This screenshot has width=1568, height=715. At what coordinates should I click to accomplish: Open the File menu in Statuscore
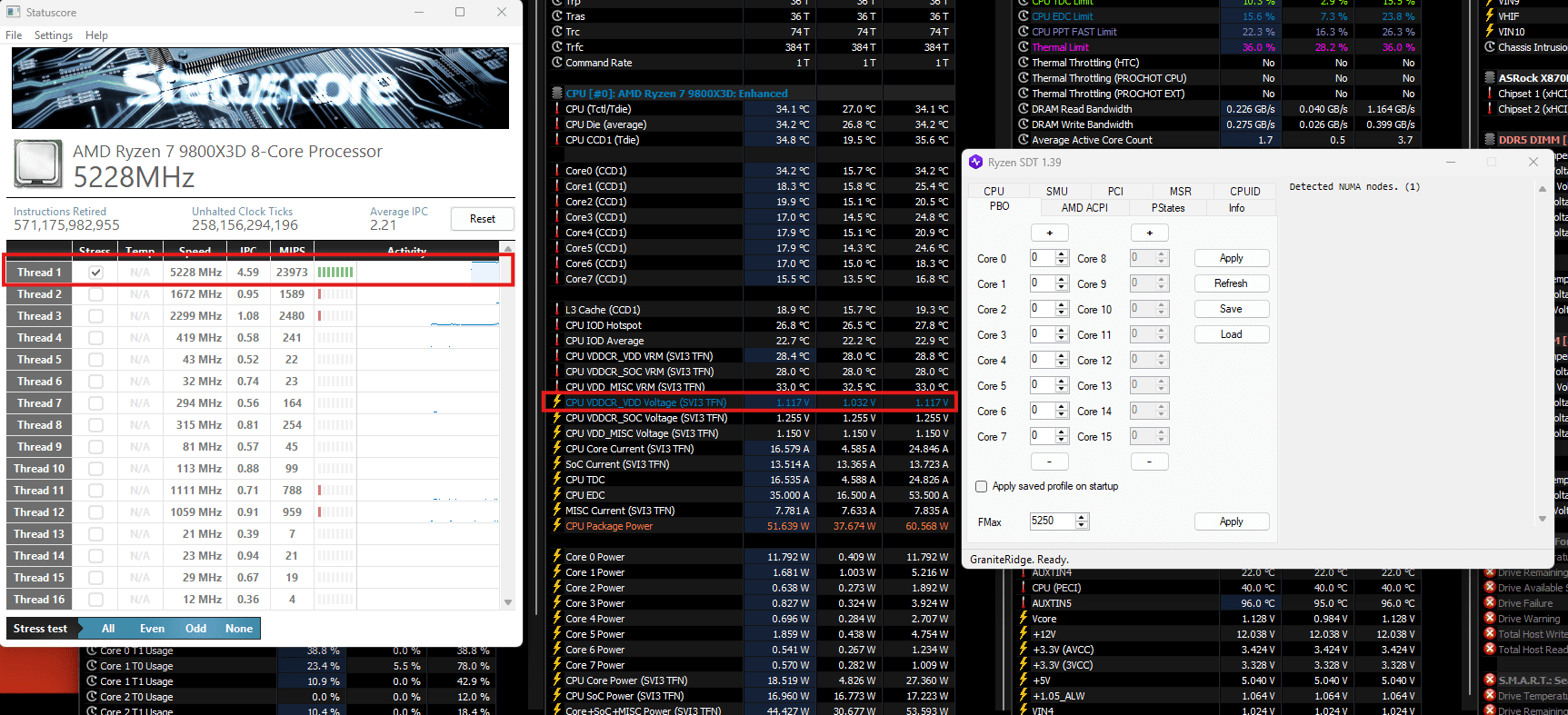point(14,35)
